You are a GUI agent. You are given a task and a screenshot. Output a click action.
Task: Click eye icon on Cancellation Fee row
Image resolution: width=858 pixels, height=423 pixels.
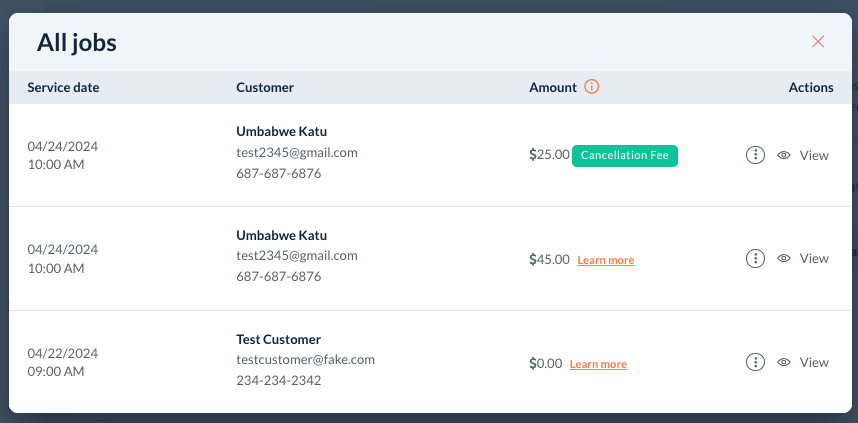coord(784,155)
